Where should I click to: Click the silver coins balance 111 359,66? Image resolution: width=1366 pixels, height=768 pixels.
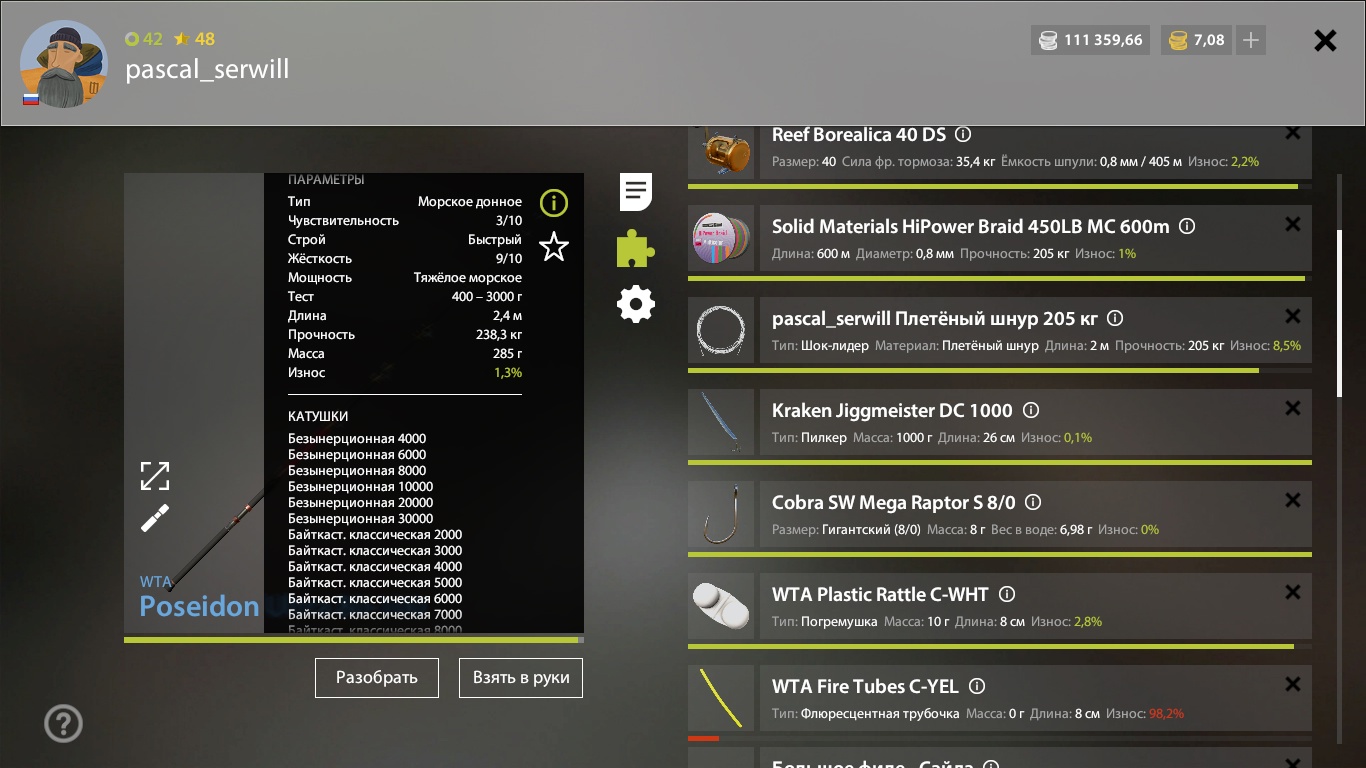[1090, 40]
